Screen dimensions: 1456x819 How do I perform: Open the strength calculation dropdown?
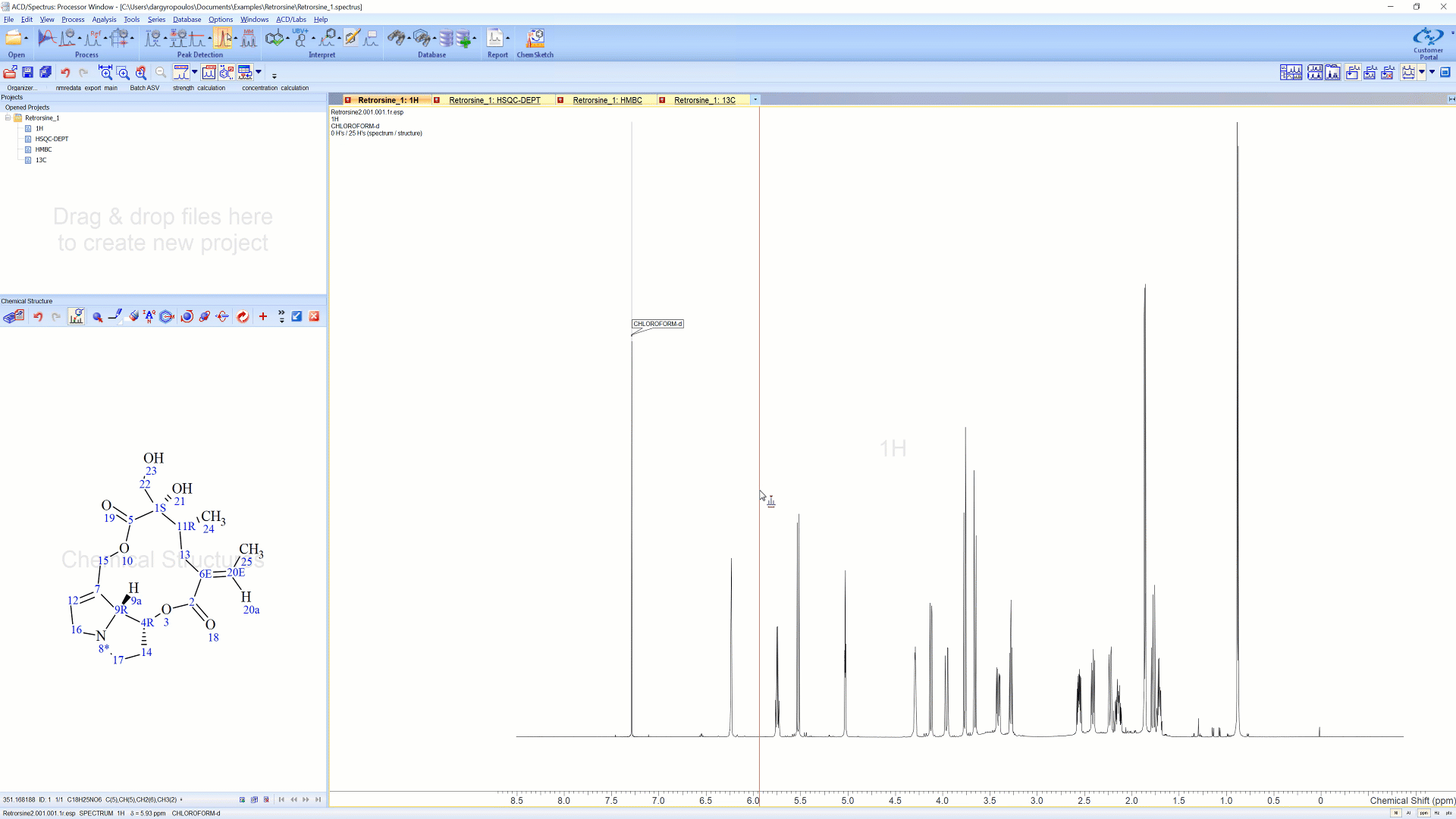tap(194, 72)
